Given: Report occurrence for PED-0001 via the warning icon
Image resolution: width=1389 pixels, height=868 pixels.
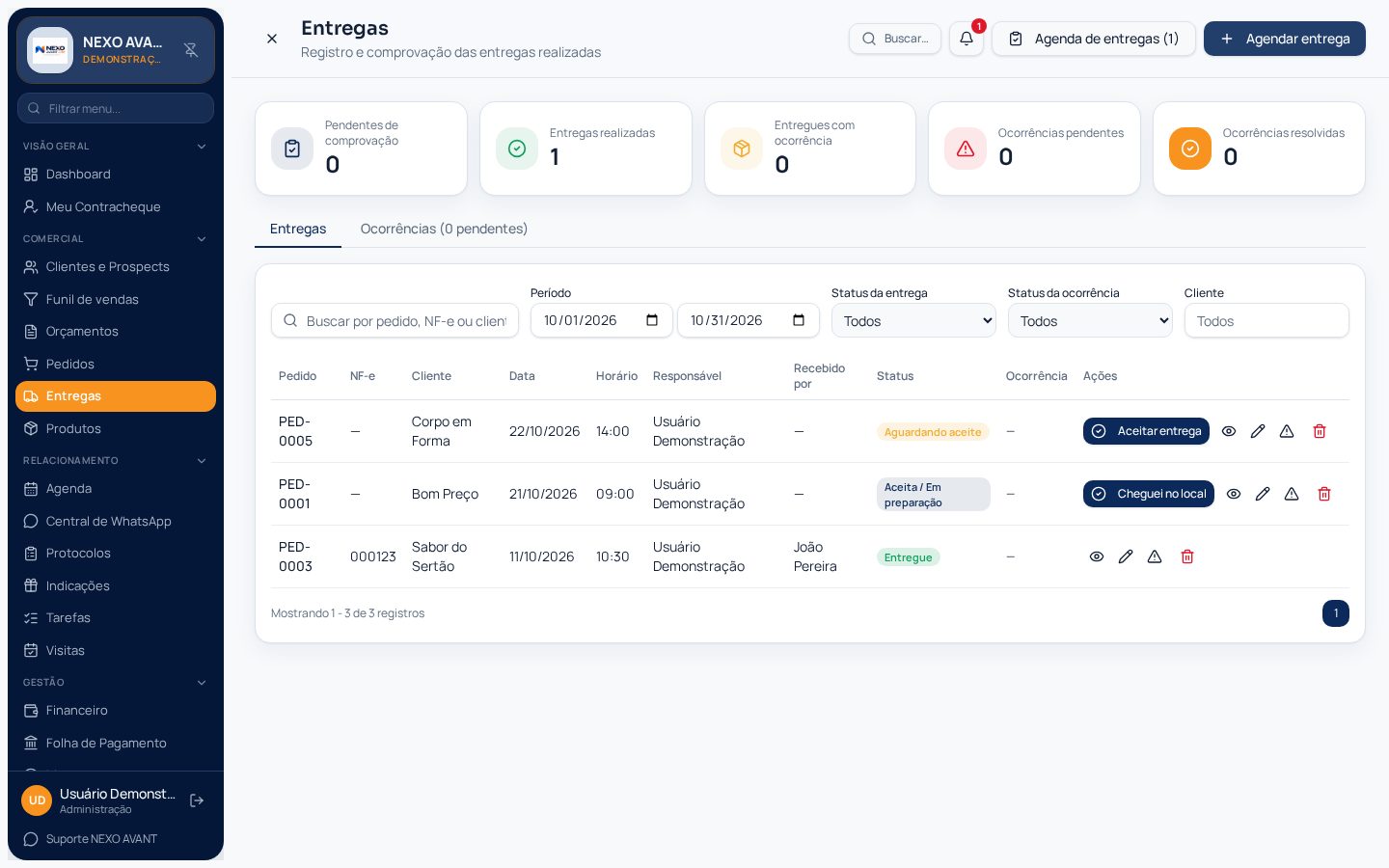Looking at the screenshot, I should tap(1292, 494).
